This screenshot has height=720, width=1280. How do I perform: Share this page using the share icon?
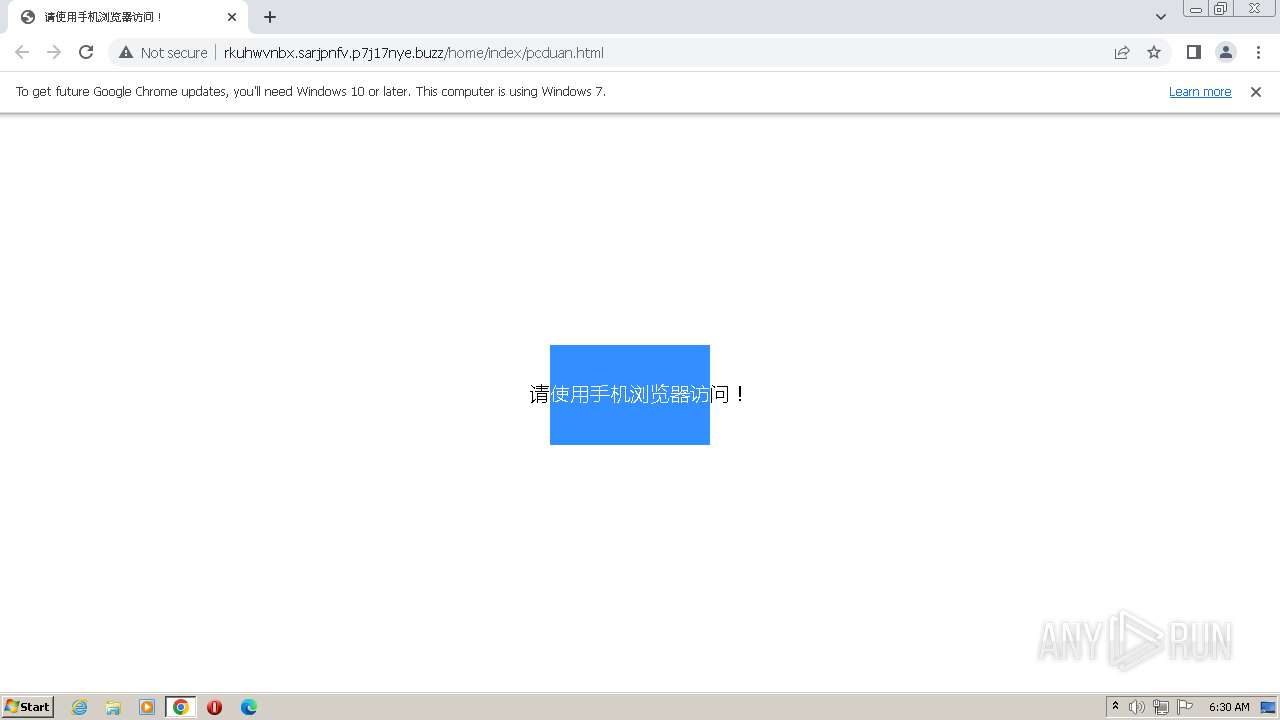click(x=1122, y=52)
